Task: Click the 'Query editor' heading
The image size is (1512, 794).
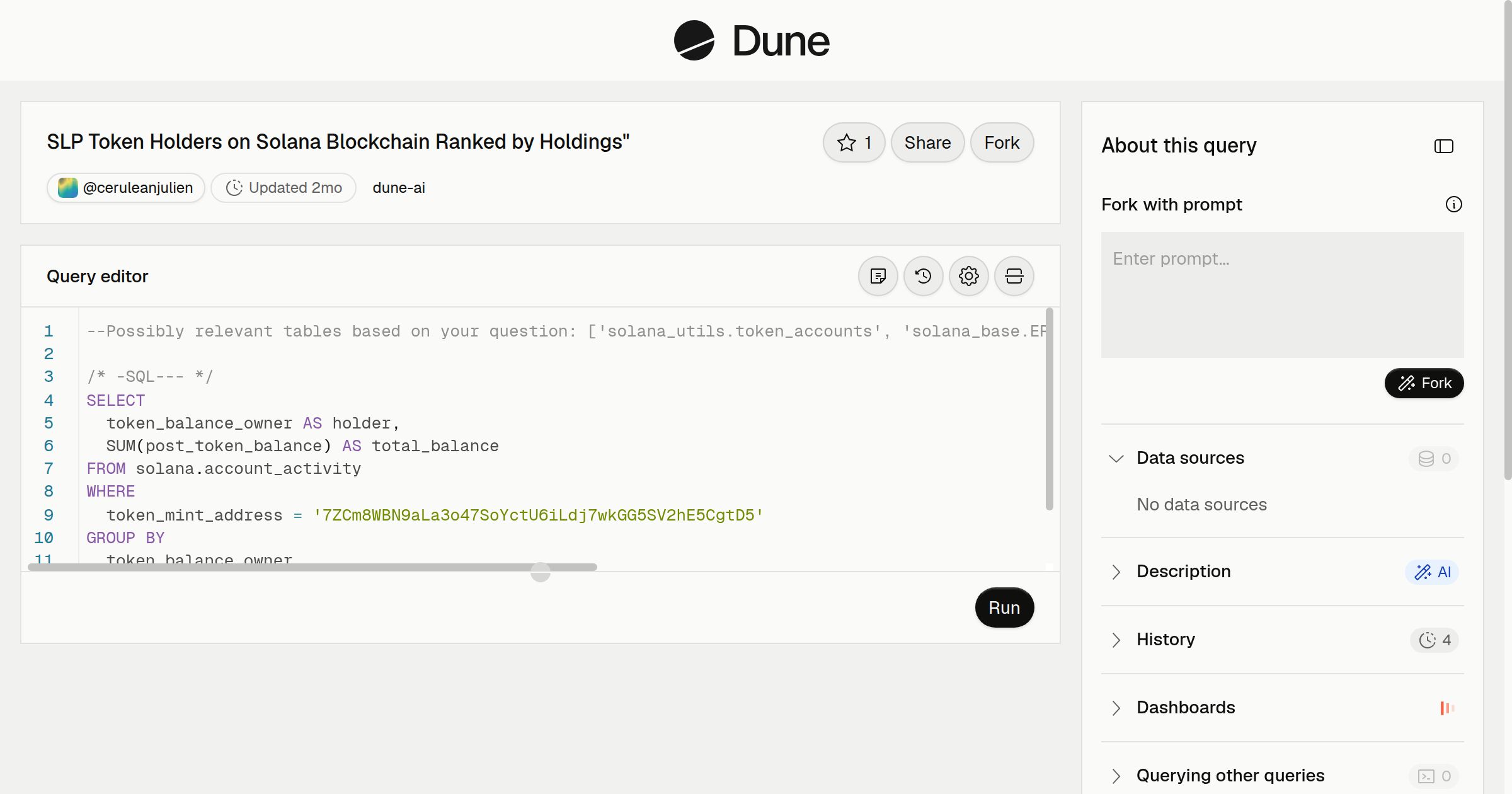Action: [x=98, y=276]
